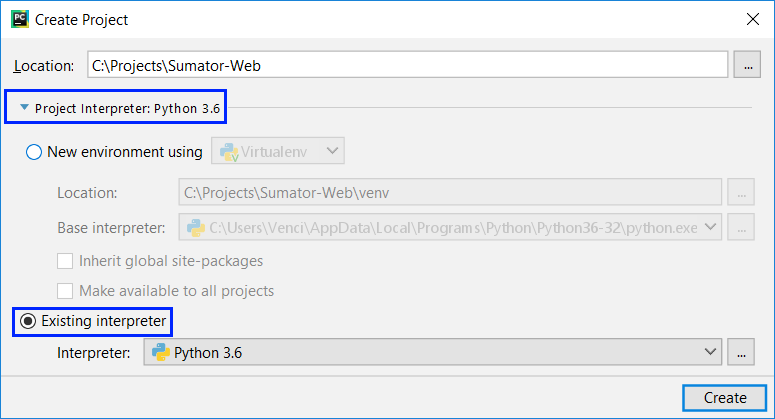The width and height of the screenshot is (775, 419).
Task: Click the PyCharm logo in title bar
Action: pyautogui.click(x=18, y=19)
